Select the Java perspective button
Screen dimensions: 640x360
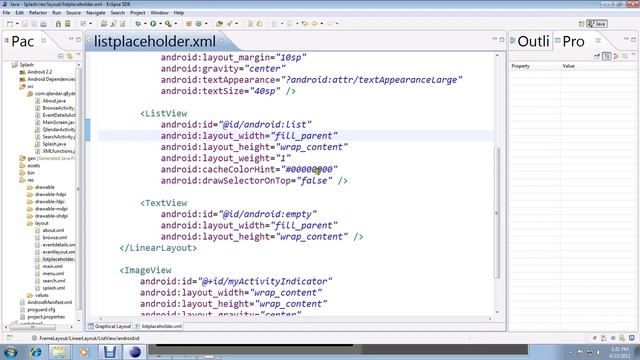(x=597, y=24)
